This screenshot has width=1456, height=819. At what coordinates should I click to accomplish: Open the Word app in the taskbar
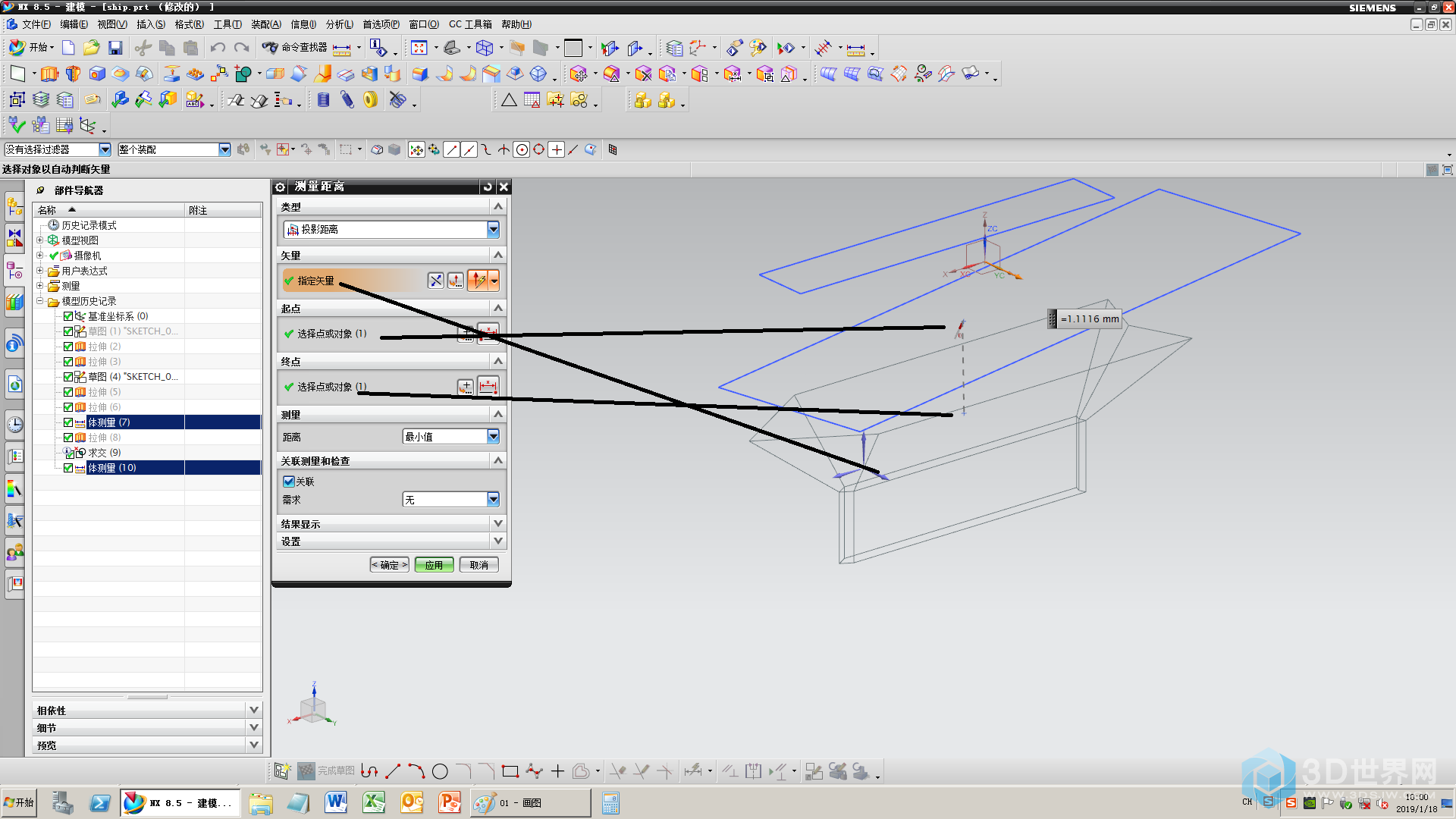[335, 802]
